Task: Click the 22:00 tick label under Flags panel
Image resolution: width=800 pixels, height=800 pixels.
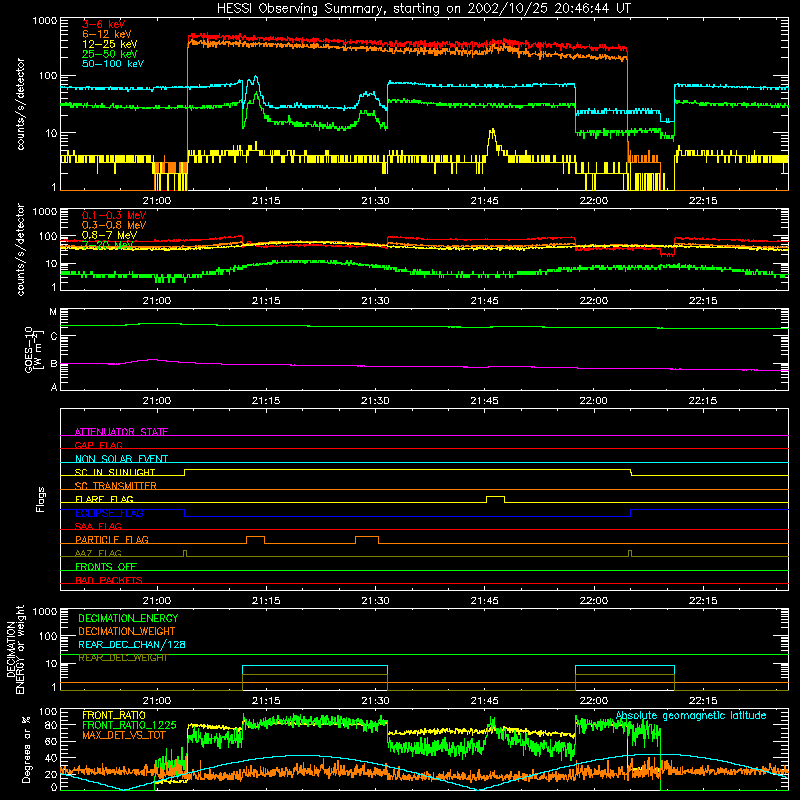Action: point(594,601)
